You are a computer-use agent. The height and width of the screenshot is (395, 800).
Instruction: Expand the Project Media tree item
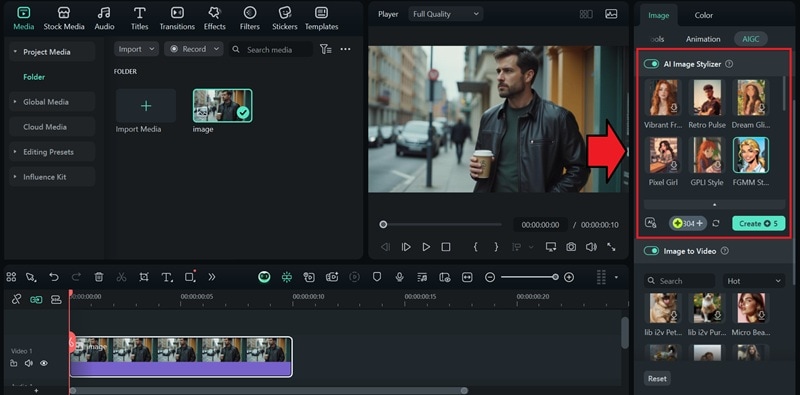coord(52,52)
